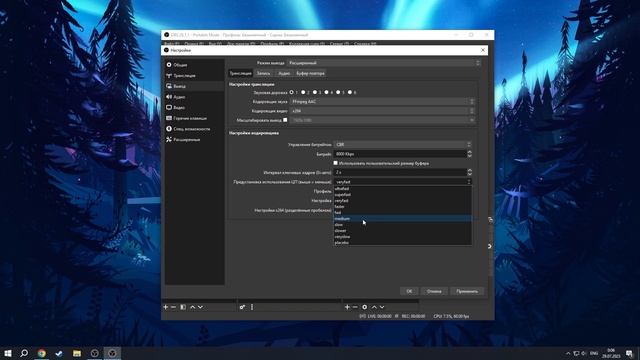The image size is (640, 360).
Task: Choose placebo from the preset list
Action: coord(403,243)
